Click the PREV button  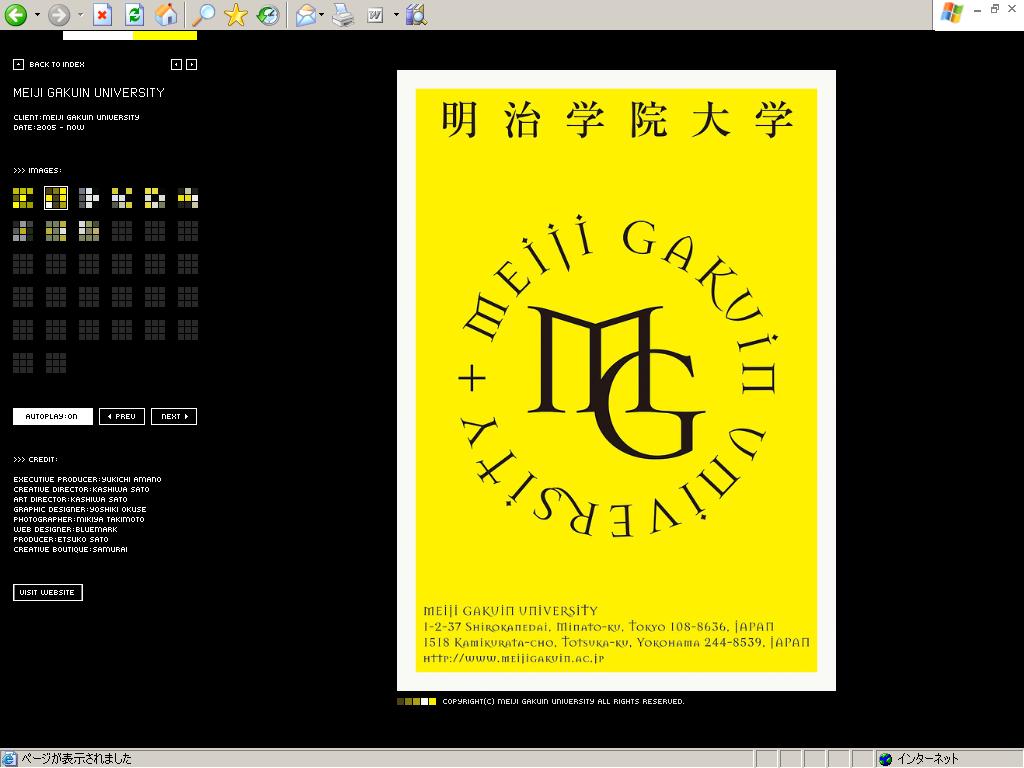tap(121, 417)
